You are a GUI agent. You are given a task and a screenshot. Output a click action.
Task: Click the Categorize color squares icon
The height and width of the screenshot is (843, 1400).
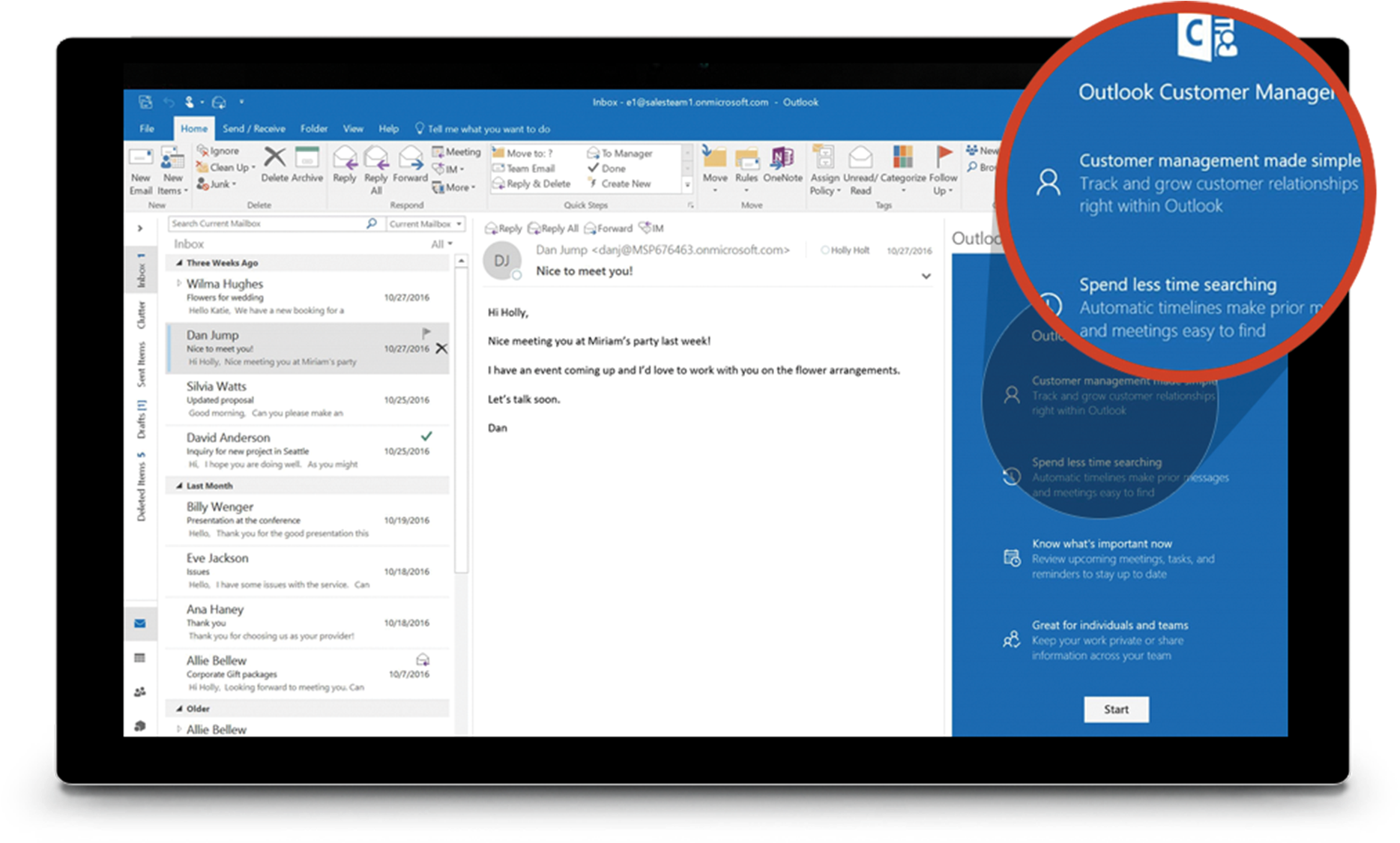pyautogui.click(x=902, y=158)
